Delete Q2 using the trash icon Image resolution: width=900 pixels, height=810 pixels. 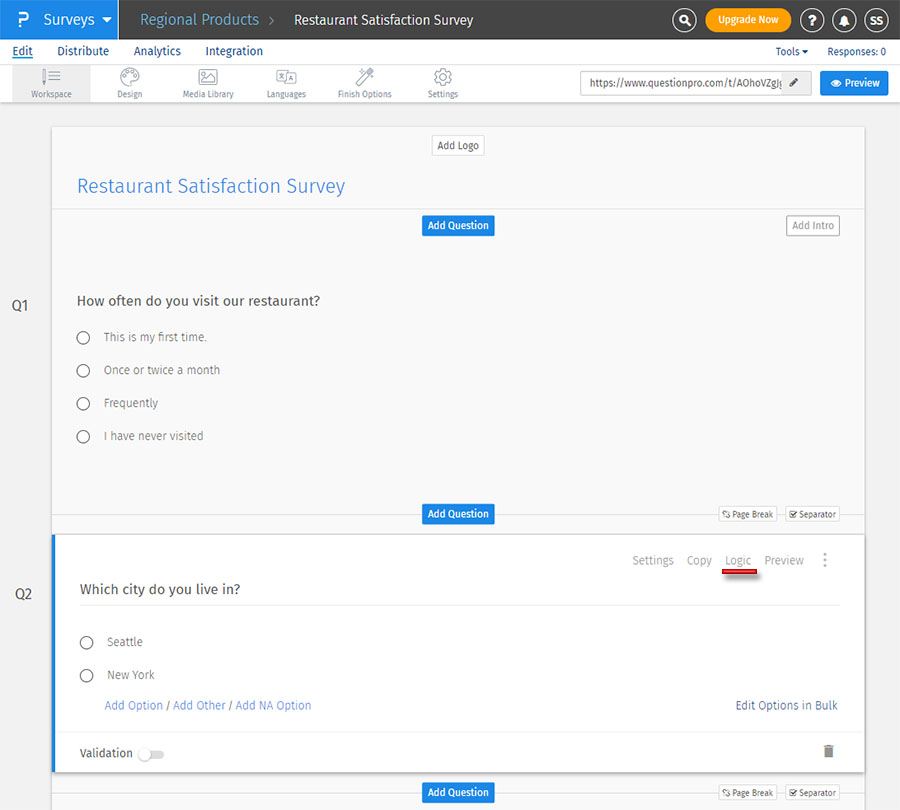(x=828, y=751)
